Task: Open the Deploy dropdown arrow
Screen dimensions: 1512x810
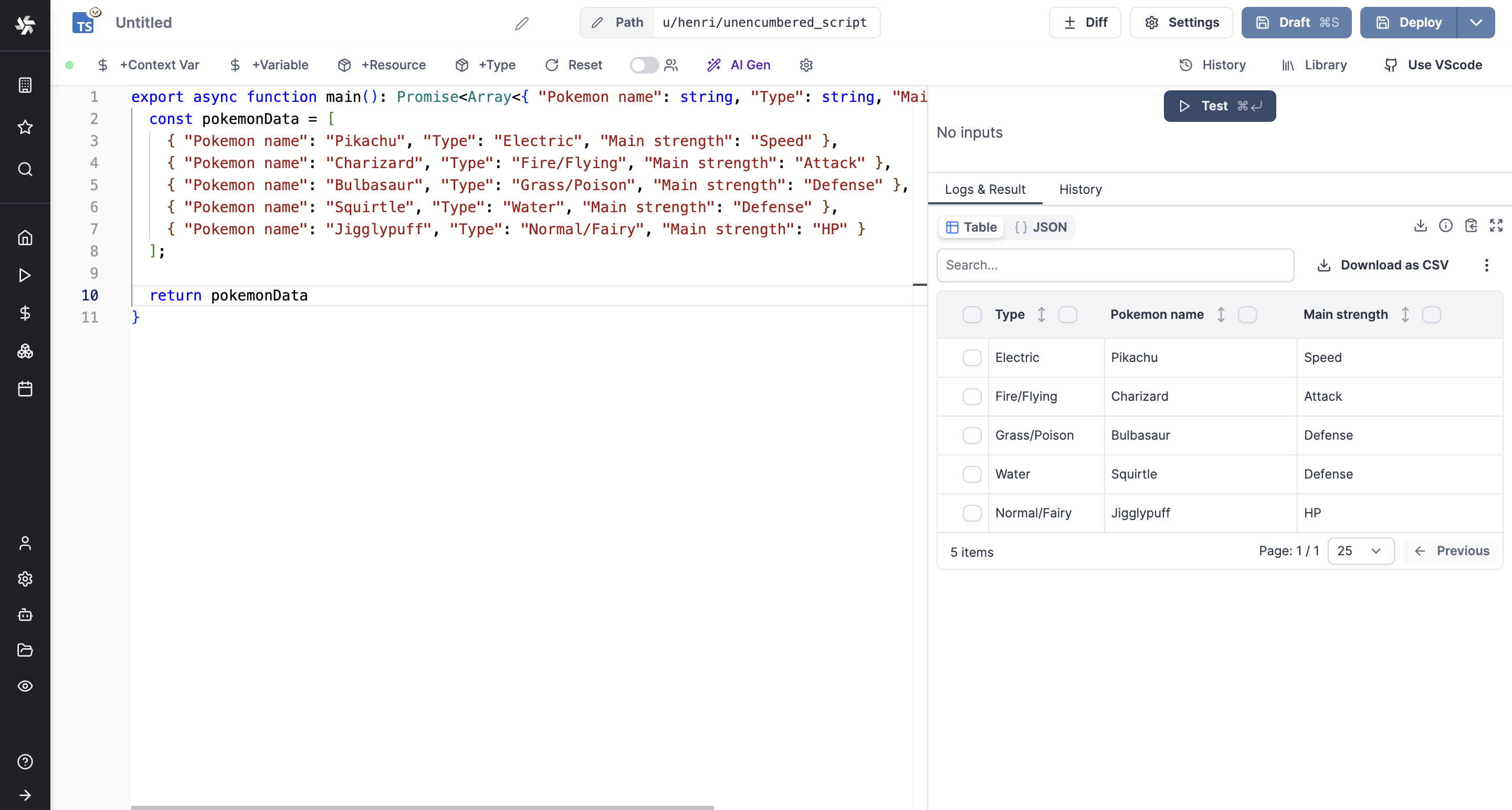Action: 1476,23
